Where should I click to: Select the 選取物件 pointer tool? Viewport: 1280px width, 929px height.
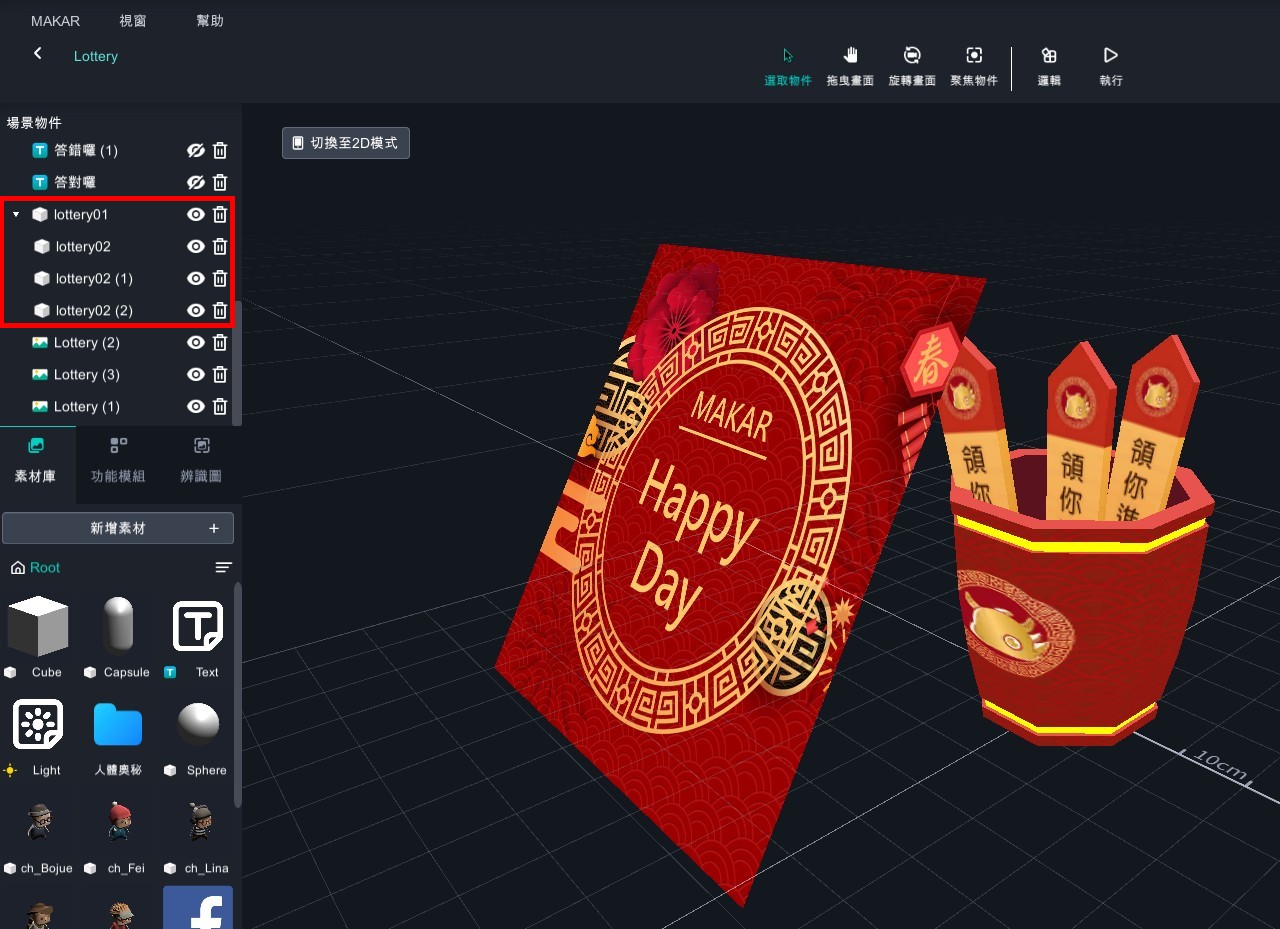click(x=787, y=65)
